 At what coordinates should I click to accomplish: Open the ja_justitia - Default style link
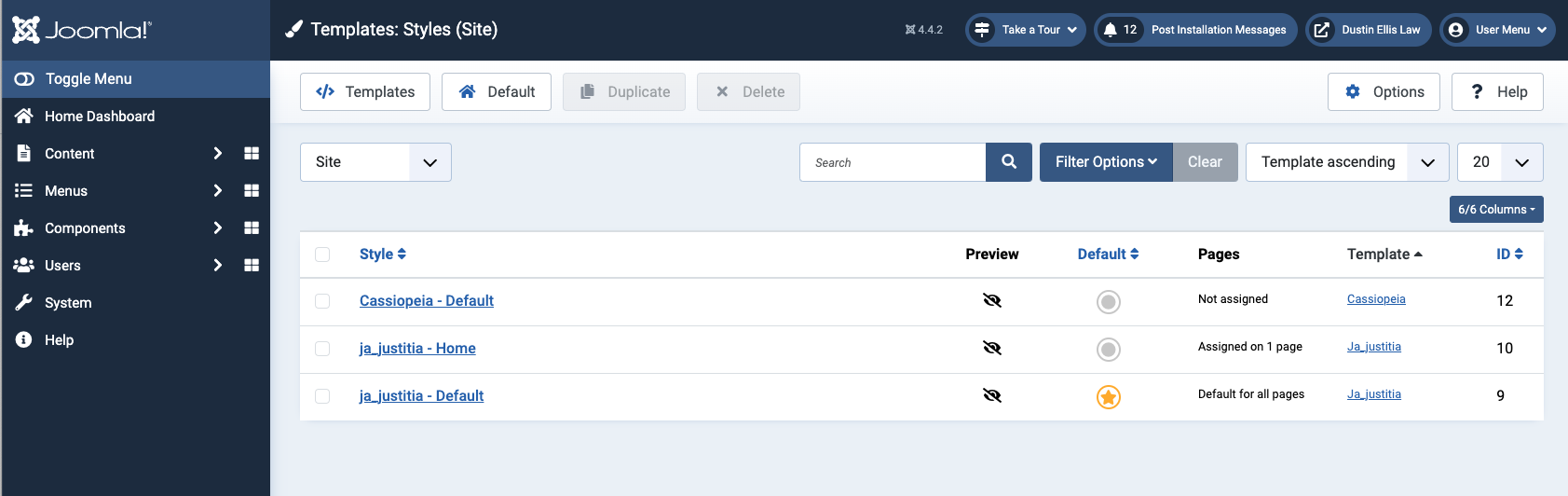(x=421, y=396)
